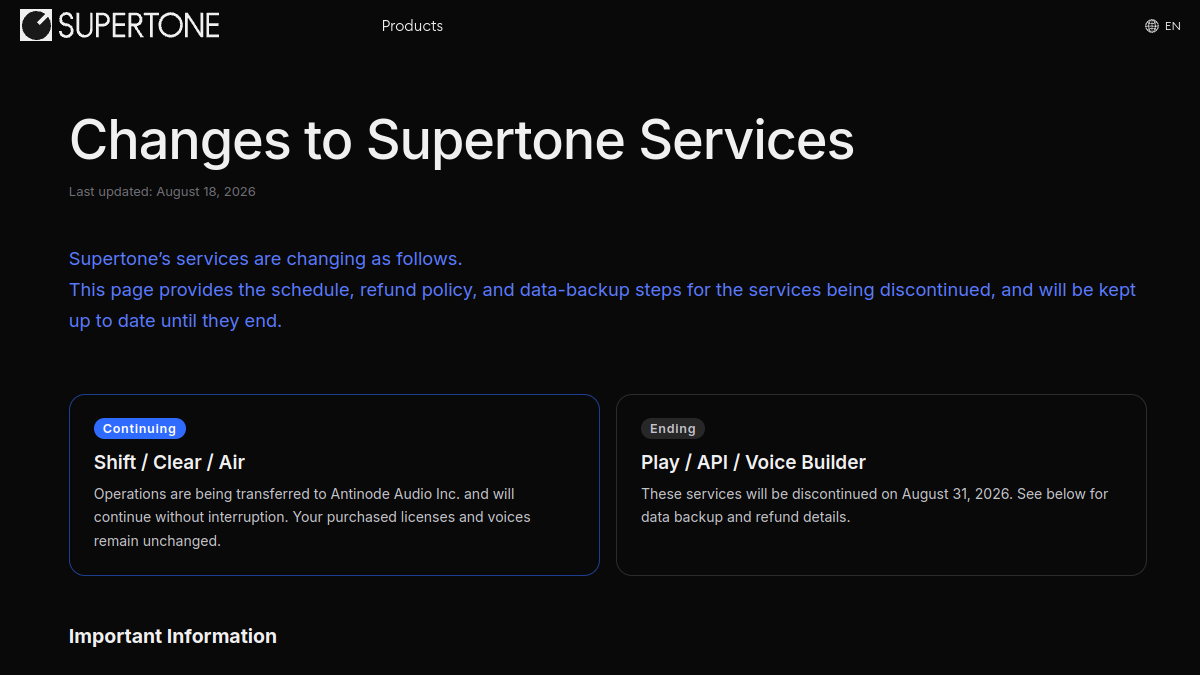
Task: Click the Changes to Supertone Services title
Action: click(x=462, y=139)
